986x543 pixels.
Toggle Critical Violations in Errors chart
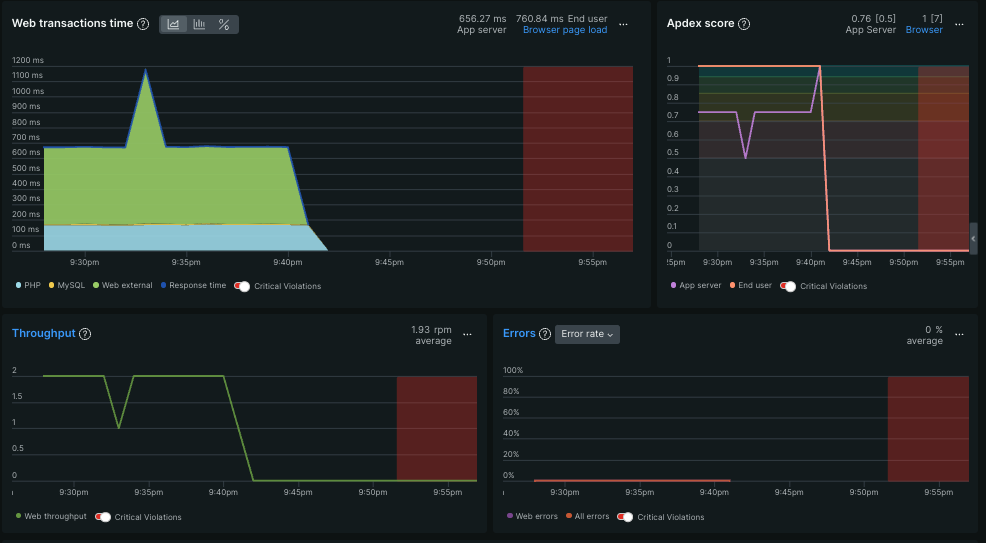[x=625, y=517]
